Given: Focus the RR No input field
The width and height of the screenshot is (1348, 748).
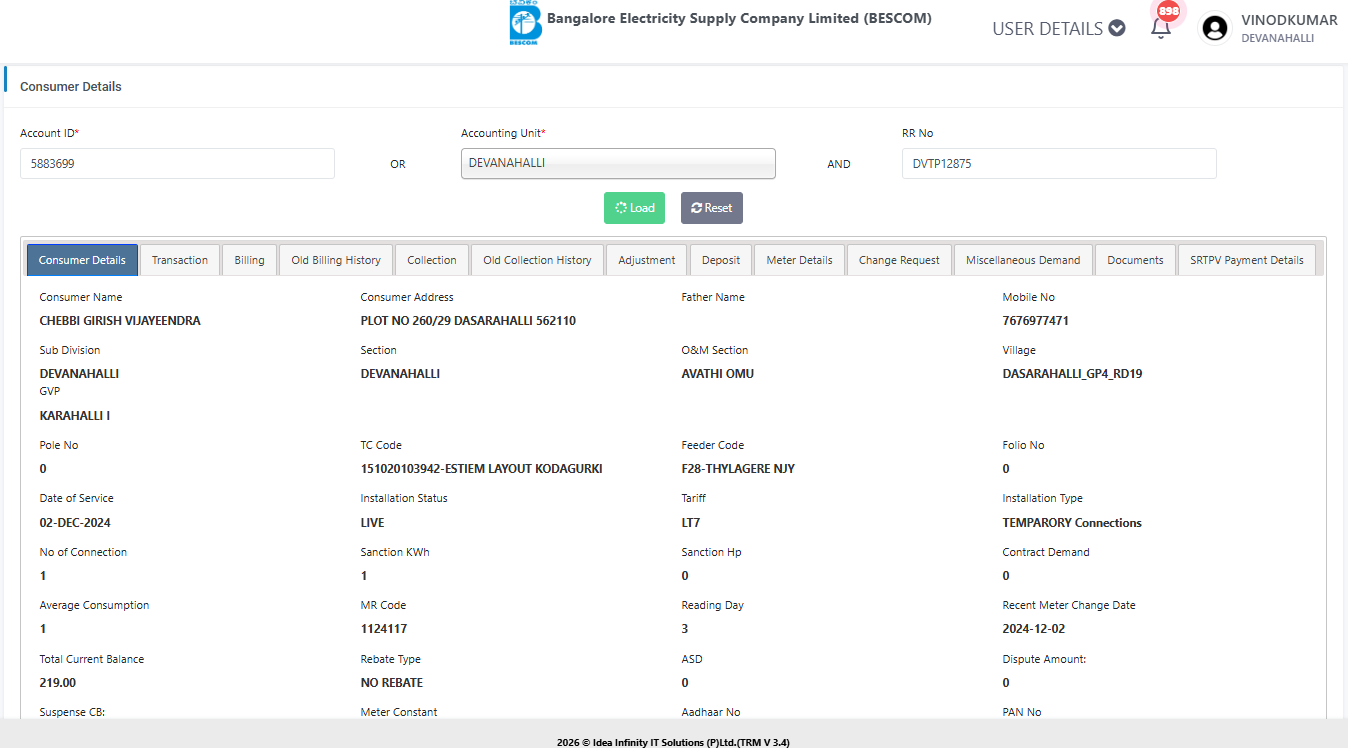Looking at the screenshot, I should pyautogui.click(x=1058, y=163).
